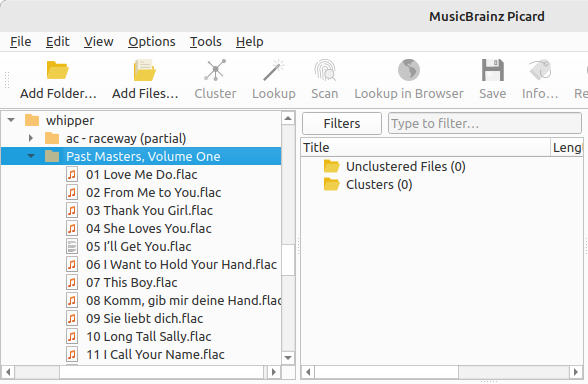Viewport: 588px width, 384px height.
Task: Click the file browser scroll up arrow
Action: [x=288, y=118]
